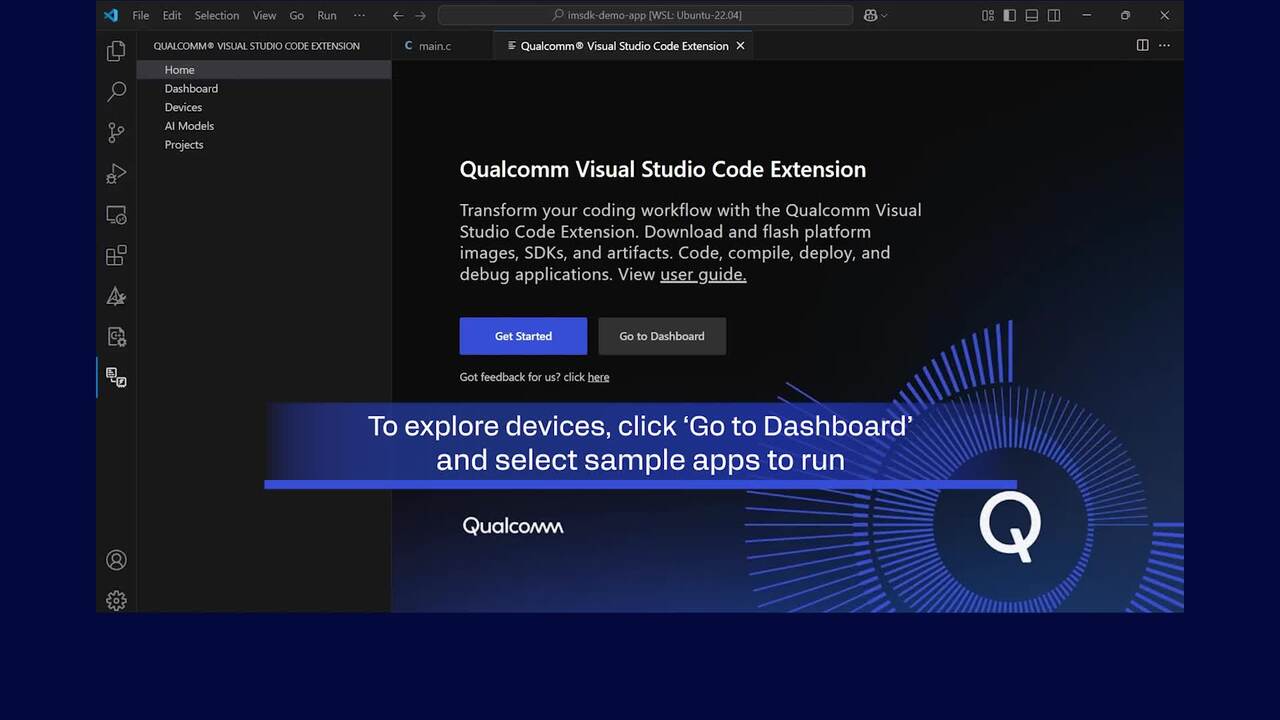Viewport: 1280px width, 720px height.
Task: Restore down the VS Code window
Action: 1125,15
